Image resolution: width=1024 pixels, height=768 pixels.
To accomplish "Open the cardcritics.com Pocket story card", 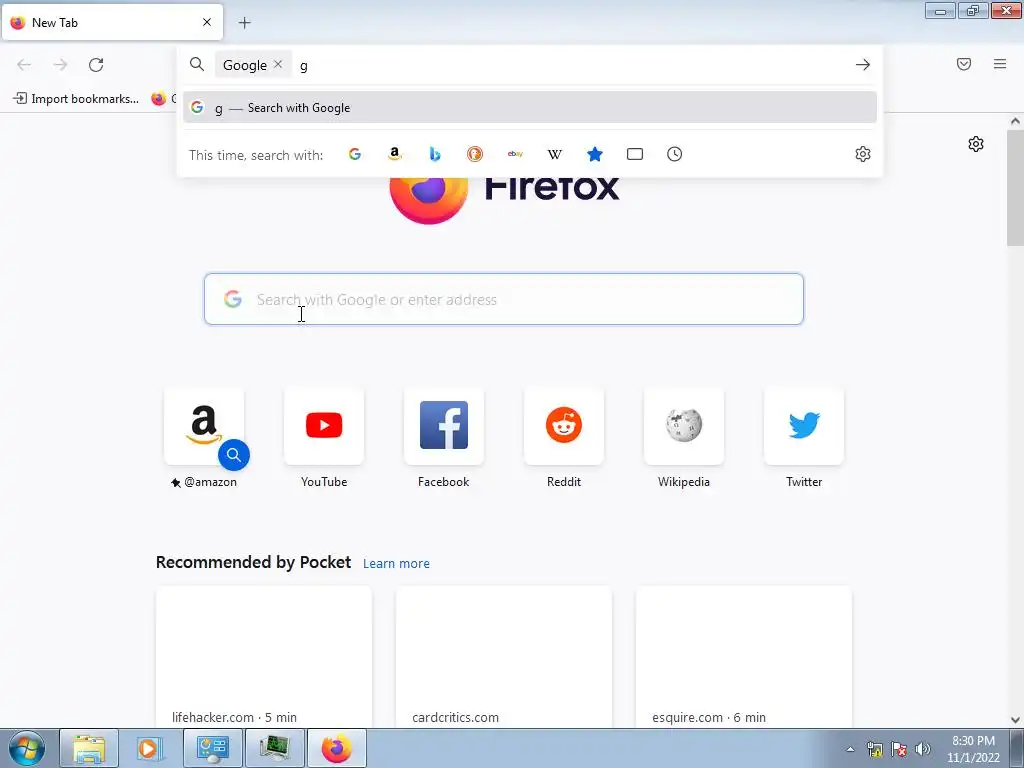I will pyautogui.click(x=504, y=656).
